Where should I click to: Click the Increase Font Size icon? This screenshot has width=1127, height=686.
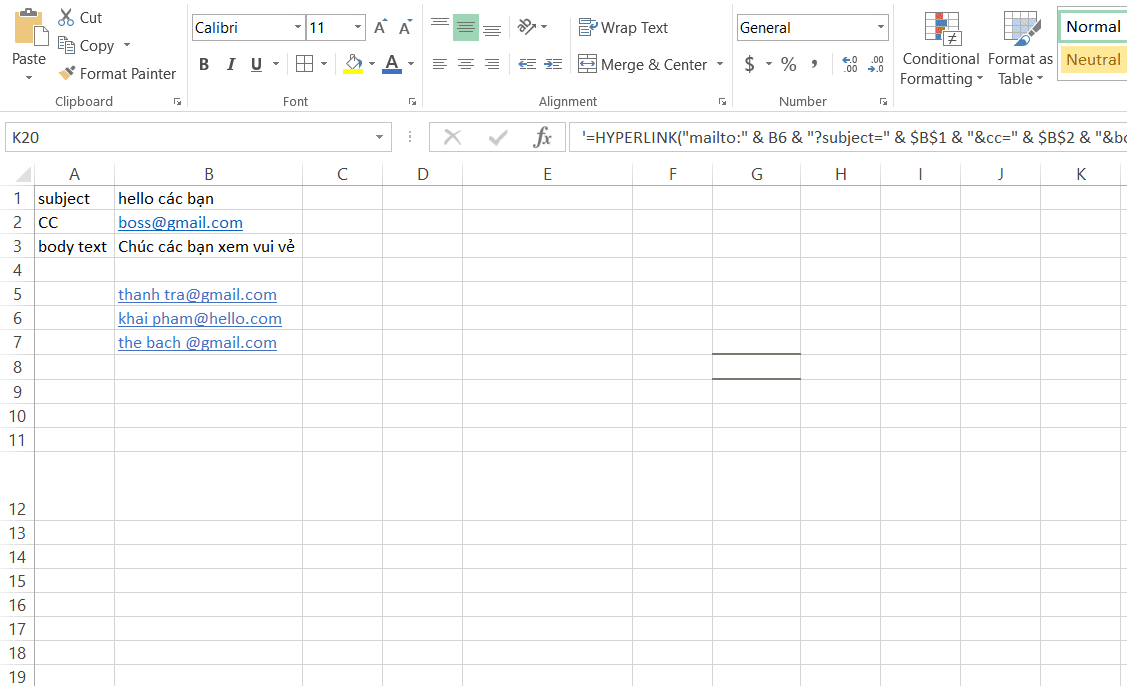click(380, 27)
